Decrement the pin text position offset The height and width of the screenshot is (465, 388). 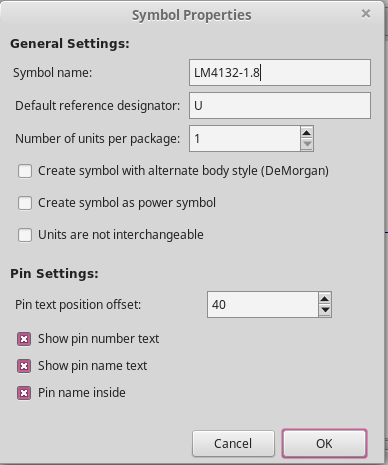(325, 310)
